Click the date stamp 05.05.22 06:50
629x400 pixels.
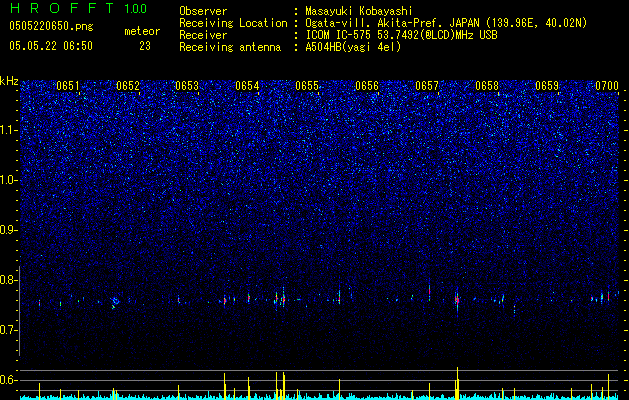click(x=51, y=46)
